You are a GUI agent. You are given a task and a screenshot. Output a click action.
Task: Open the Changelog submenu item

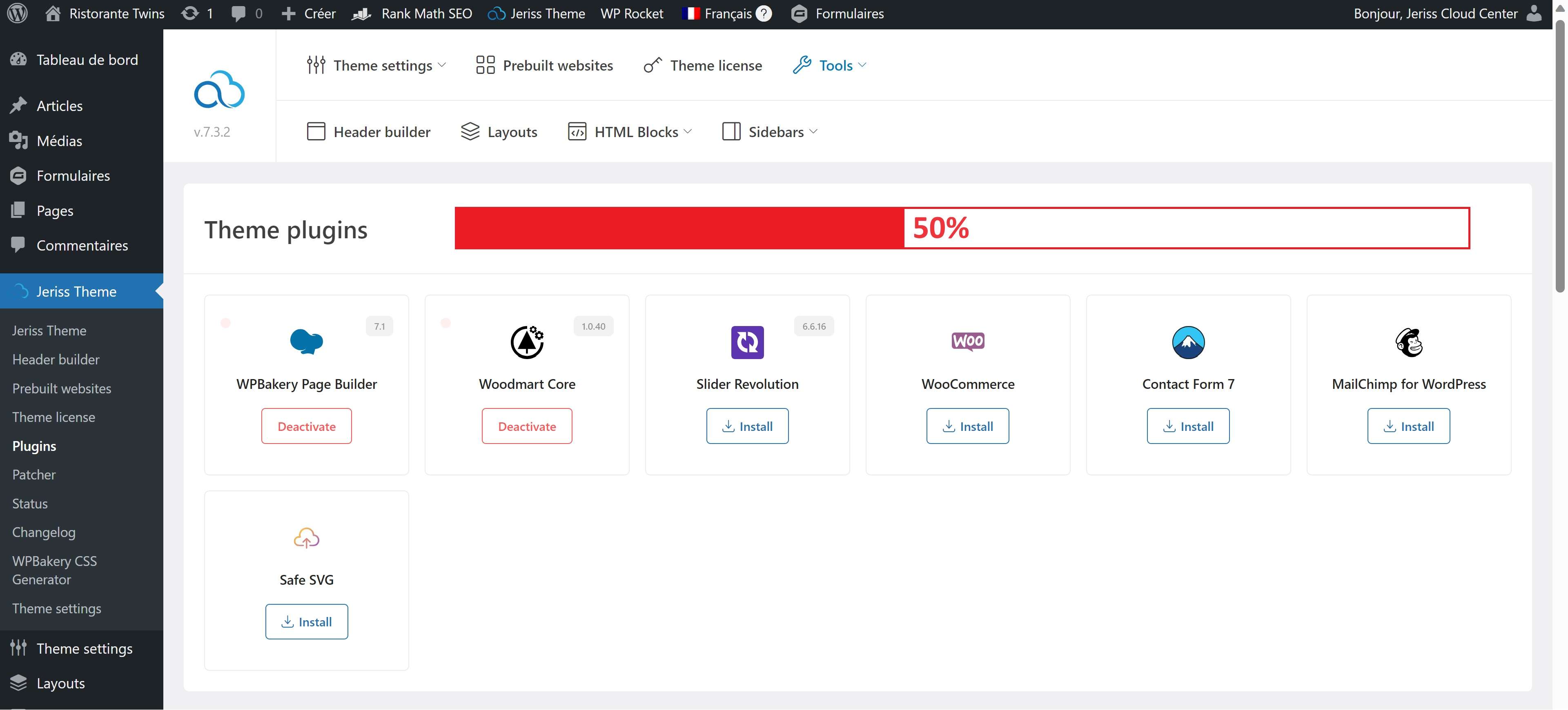click(x=44, y=532)
